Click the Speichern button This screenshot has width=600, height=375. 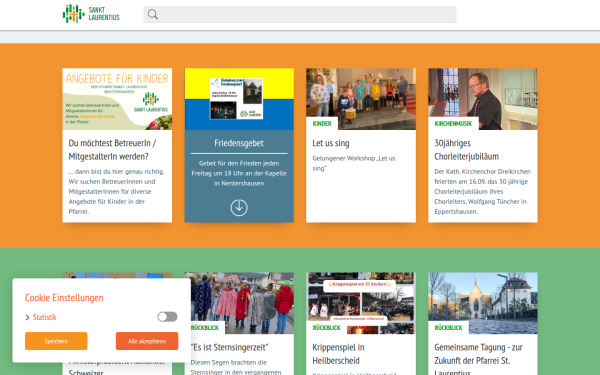click(56, 341)
